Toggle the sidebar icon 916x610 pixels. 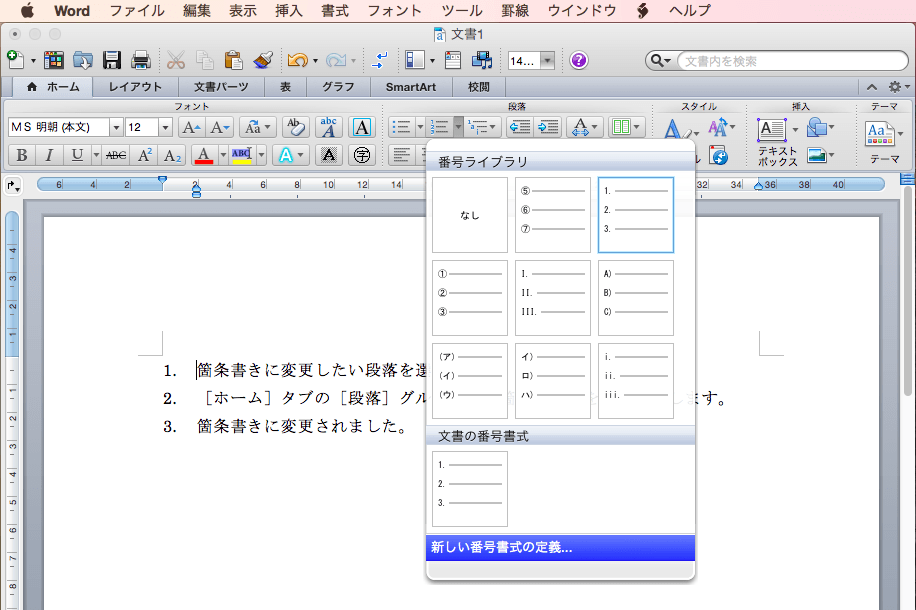click(415, 60)
